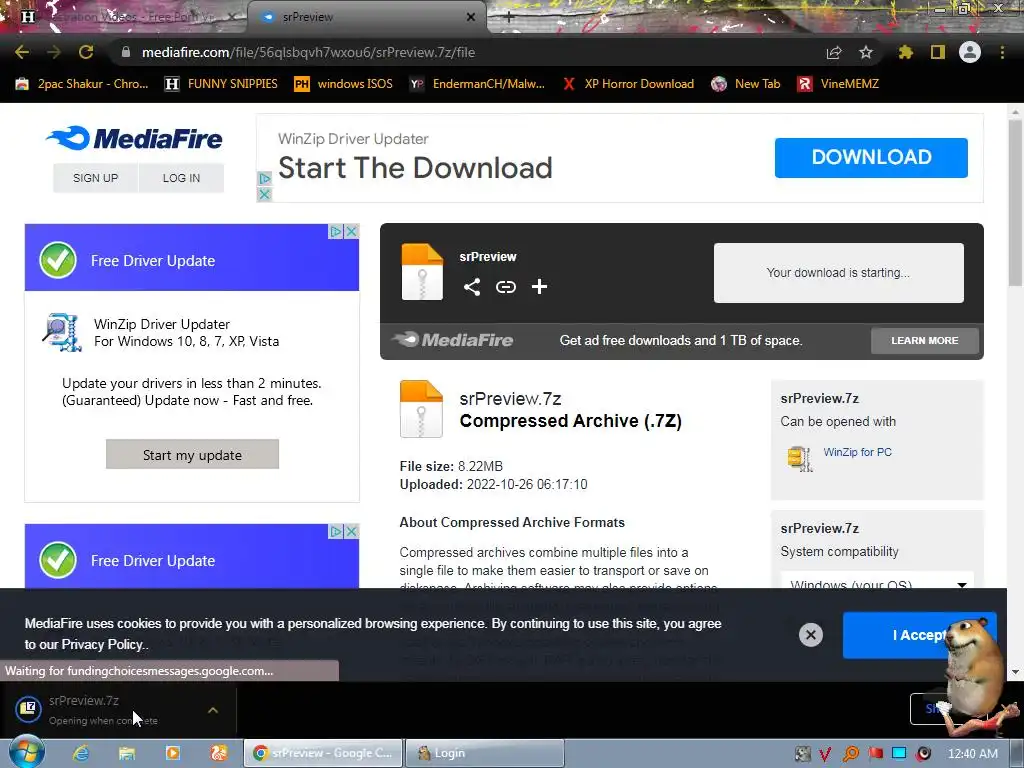Select the srPreview tab
This screenshot has width=1024, height=768.
pyautogui.click(x=366, y=17)
